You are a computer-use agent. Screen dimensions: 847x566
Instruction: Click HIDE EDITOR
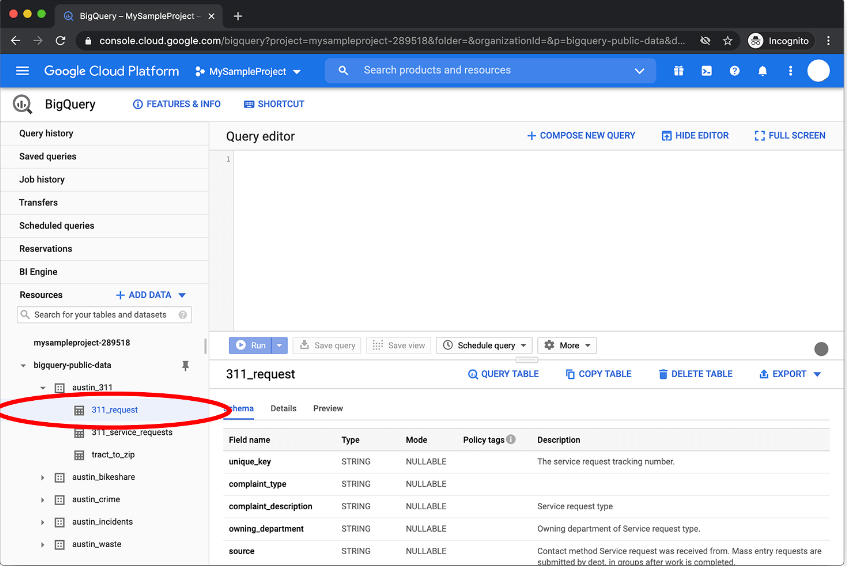point(695,136)
